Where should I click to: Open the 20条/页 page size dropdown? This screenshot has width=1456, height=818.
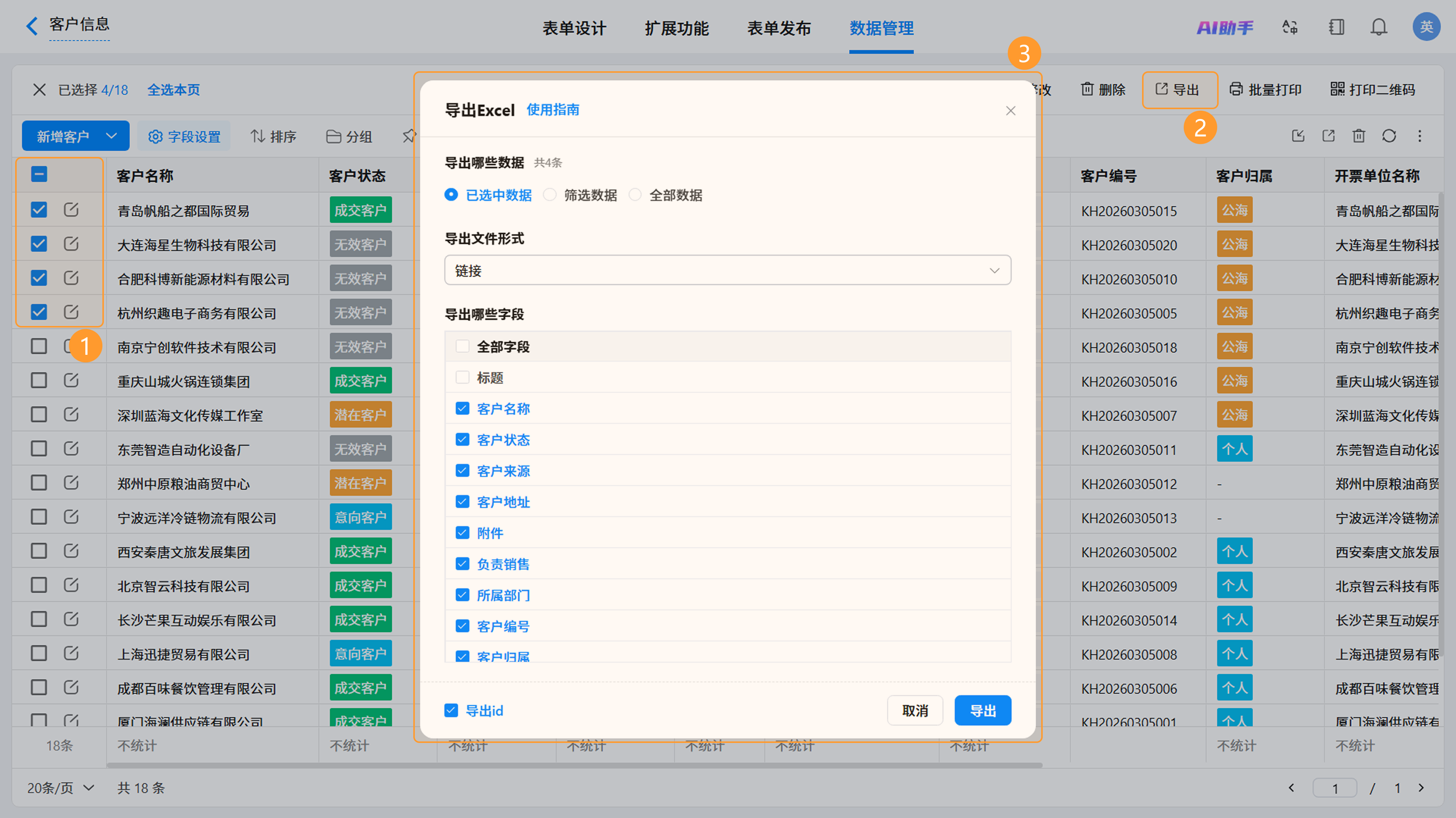61,788
